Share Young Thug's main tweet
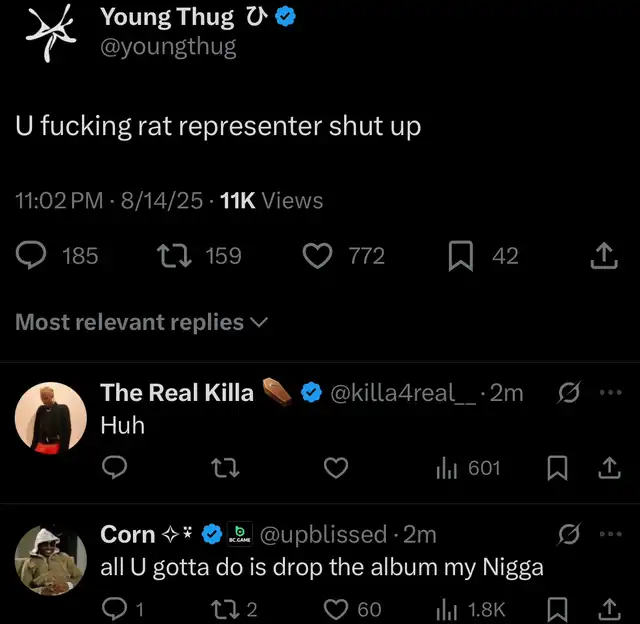Viewport: 640px width, 624px height. tap(602, 257)
